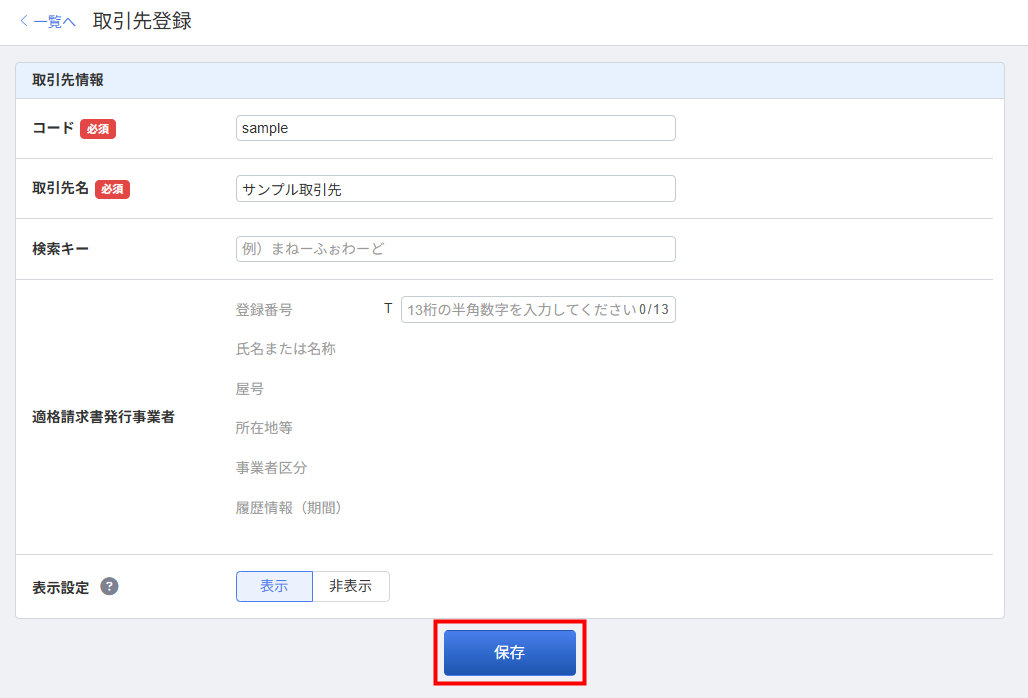Click the 氏名または名称 field label
Screen dimensions: 1028x698
[x=285, y=349]
